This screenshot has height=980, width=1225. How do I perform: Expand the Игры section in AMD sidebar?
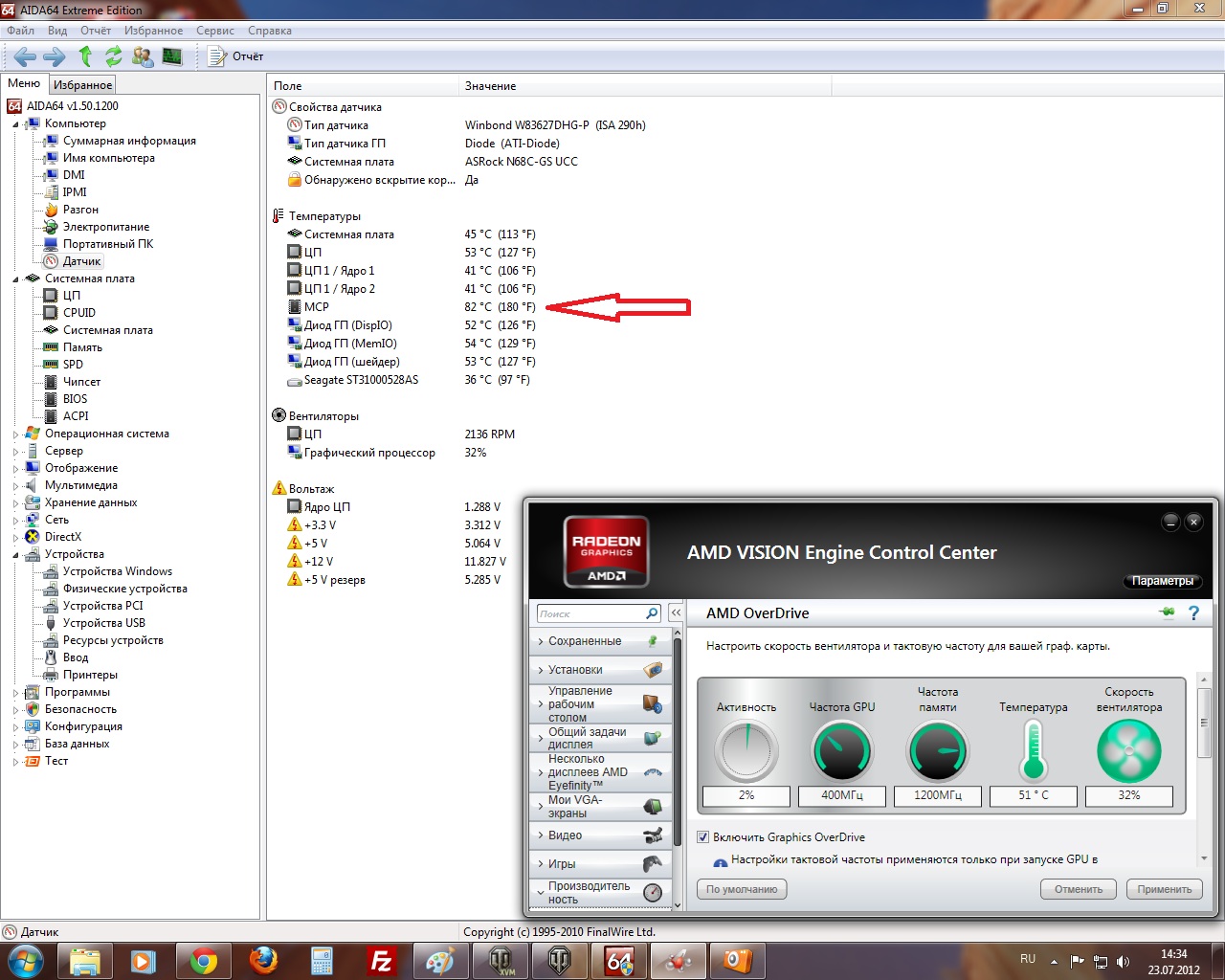599,864
